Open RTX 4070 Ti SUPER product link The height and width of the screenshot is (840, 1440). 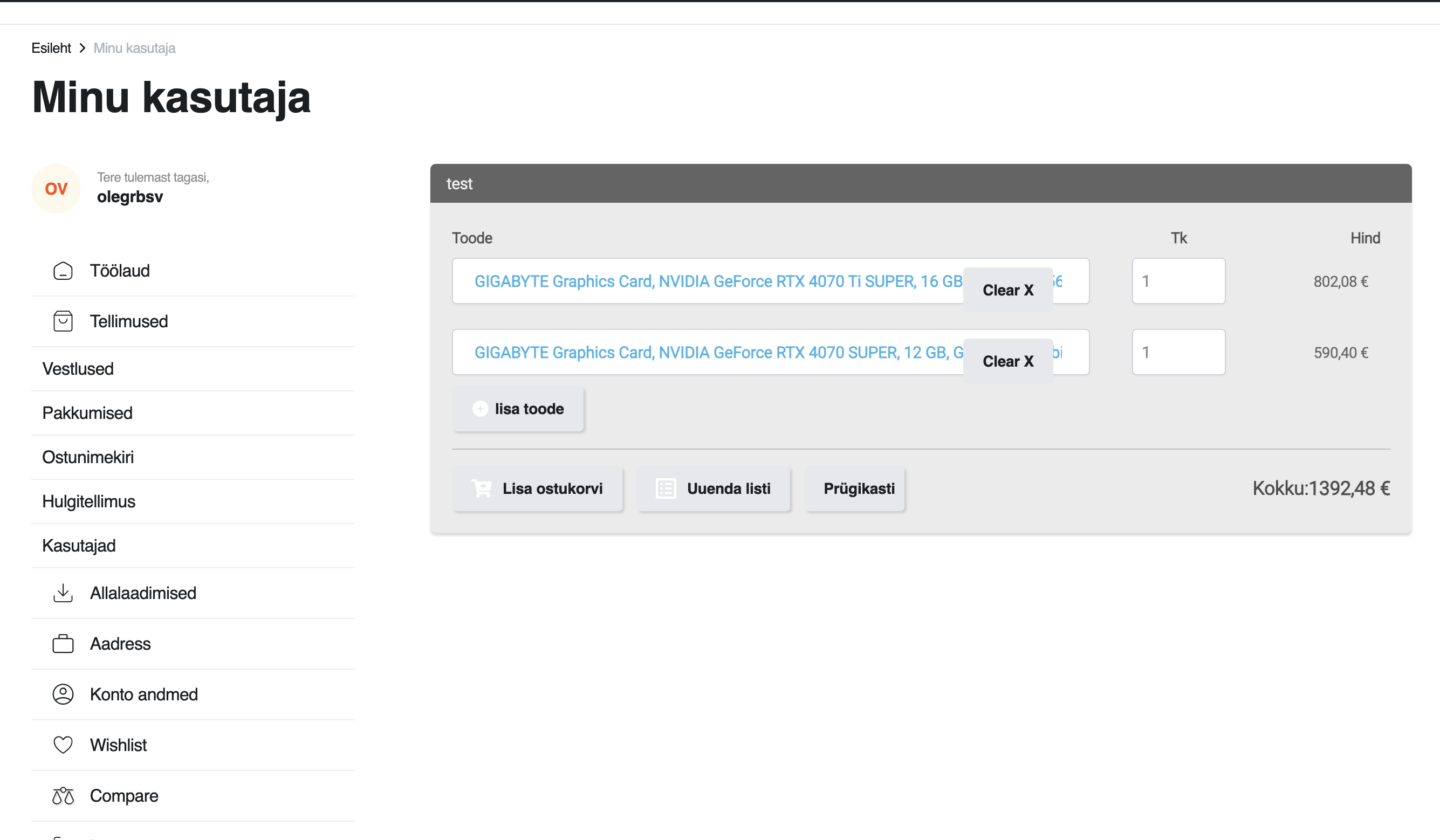click(x=718, y=281)
